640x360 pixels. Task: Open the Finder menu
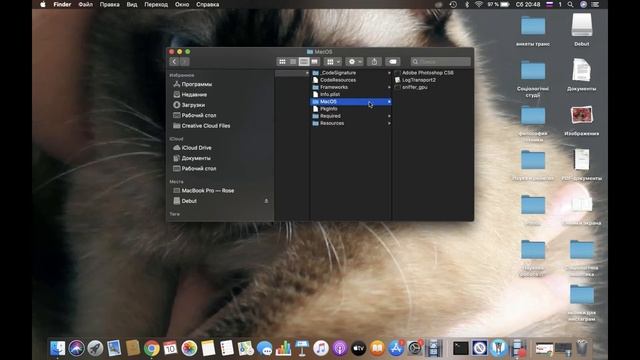(x=62, y=4)
